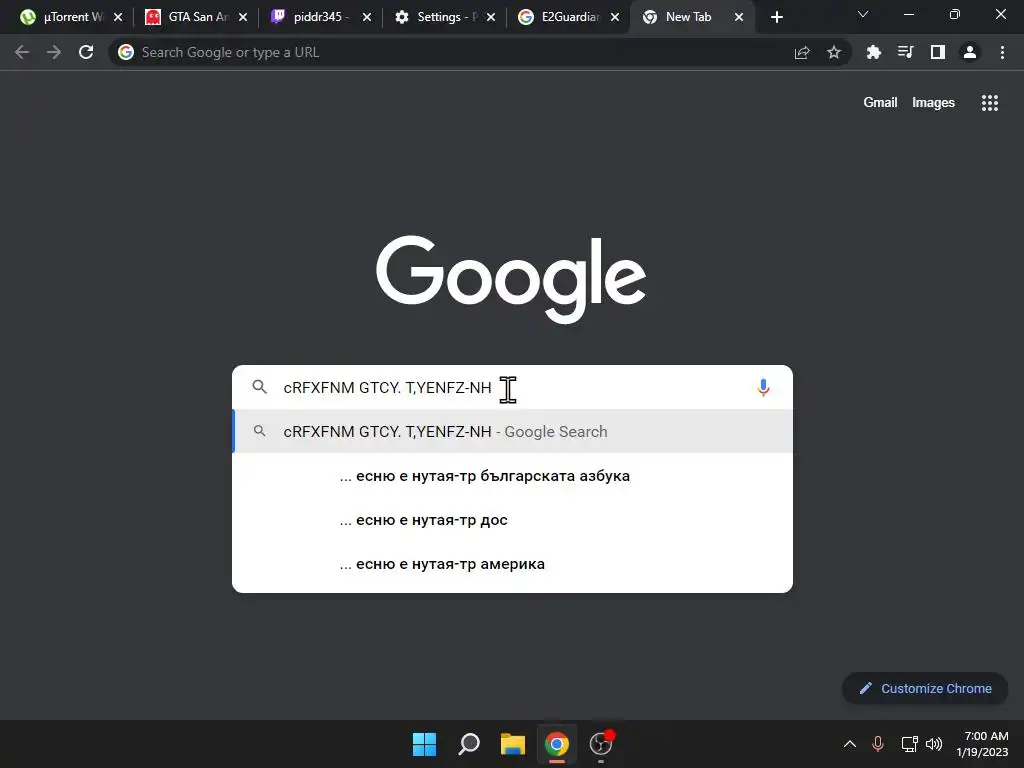This screenshot has height=768, width=1024.
Task: Bookmark this tab with the star icon
Action: pyautogui.click(x=834, y=52)
